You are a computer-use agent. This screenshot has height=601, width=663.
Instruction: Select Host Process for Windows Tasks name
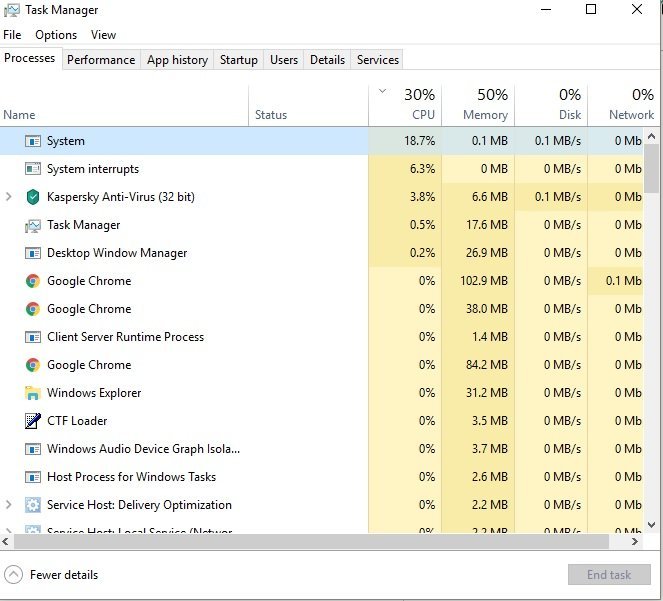pyautogui.click(x=132, y=477)
